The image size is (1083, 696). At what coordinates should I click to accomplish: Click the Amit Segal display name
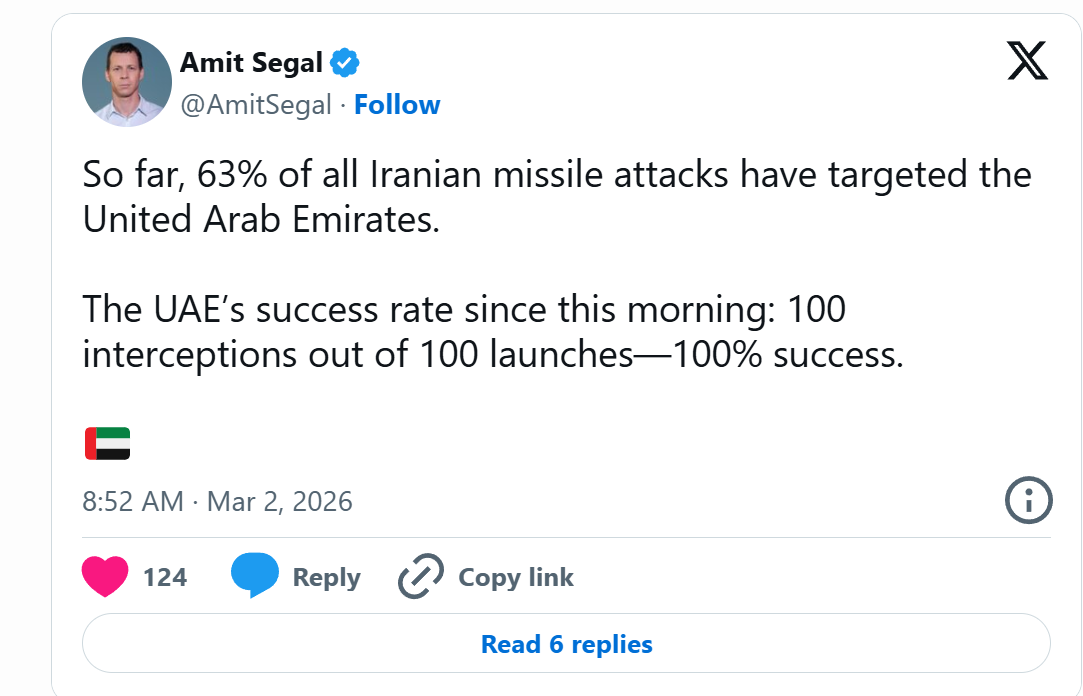click(x=251, y=64)
